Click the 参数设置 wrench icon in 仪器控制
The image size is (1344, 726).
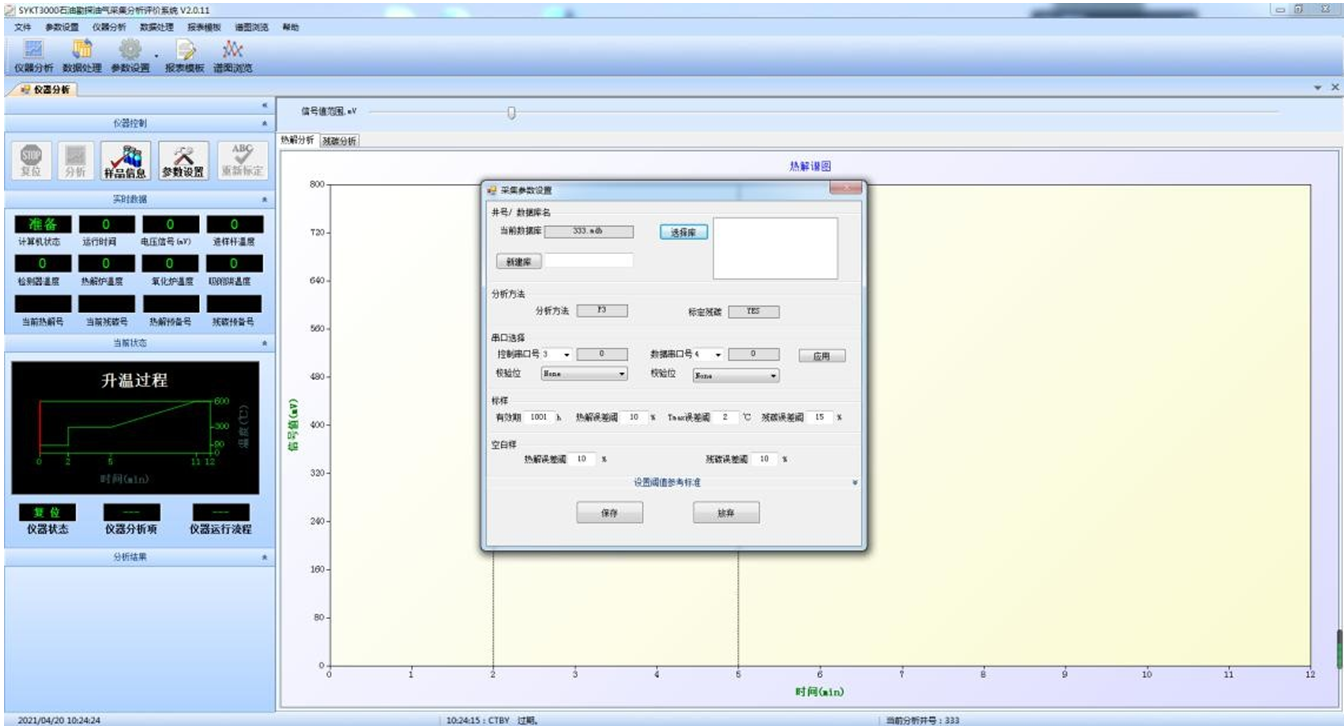pos(183,159)
